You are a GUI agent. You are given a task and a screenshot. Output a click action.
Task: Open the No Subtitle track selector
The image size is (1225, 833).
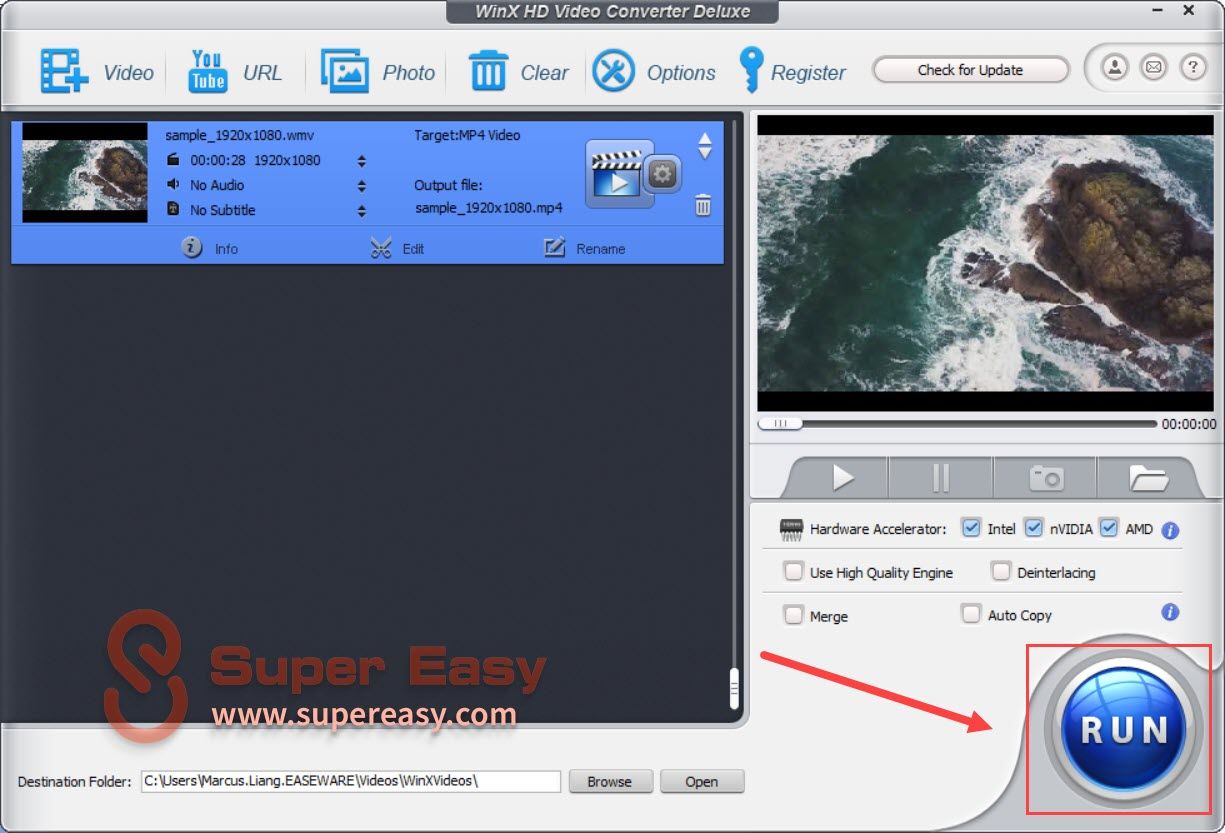pyautogui.click(x=361, y=211)
